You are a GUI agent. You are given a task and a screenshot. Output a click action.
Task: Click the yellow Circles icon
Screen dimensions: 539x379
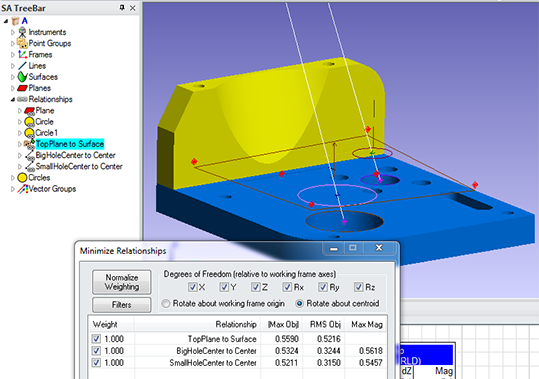click(x=22, y=178)
